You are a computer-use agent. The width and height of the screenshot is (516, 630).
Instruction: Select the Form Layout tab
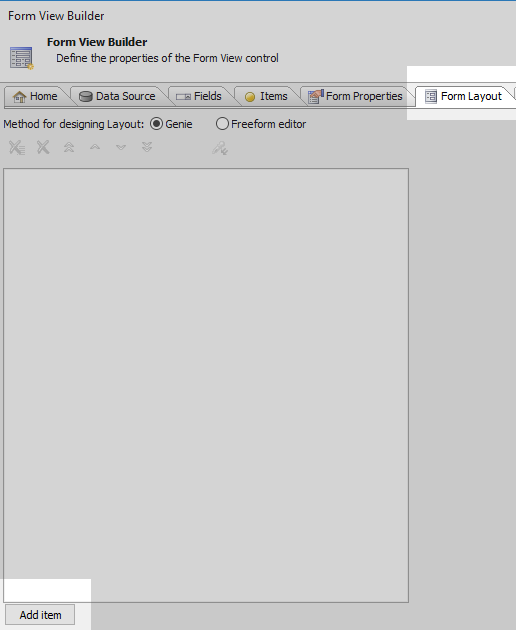[464, 96]
